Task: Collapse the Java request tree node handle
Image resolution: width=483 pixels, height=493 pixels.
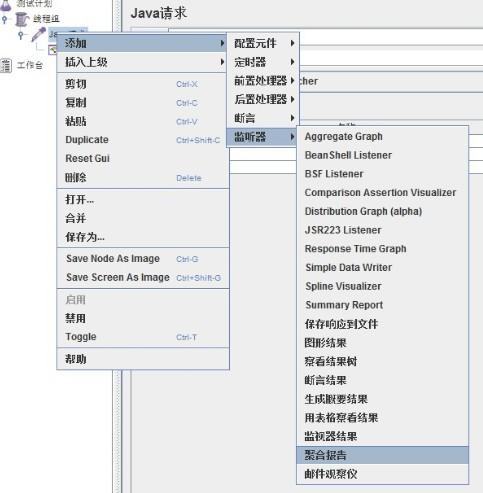Action: (21, 35)
